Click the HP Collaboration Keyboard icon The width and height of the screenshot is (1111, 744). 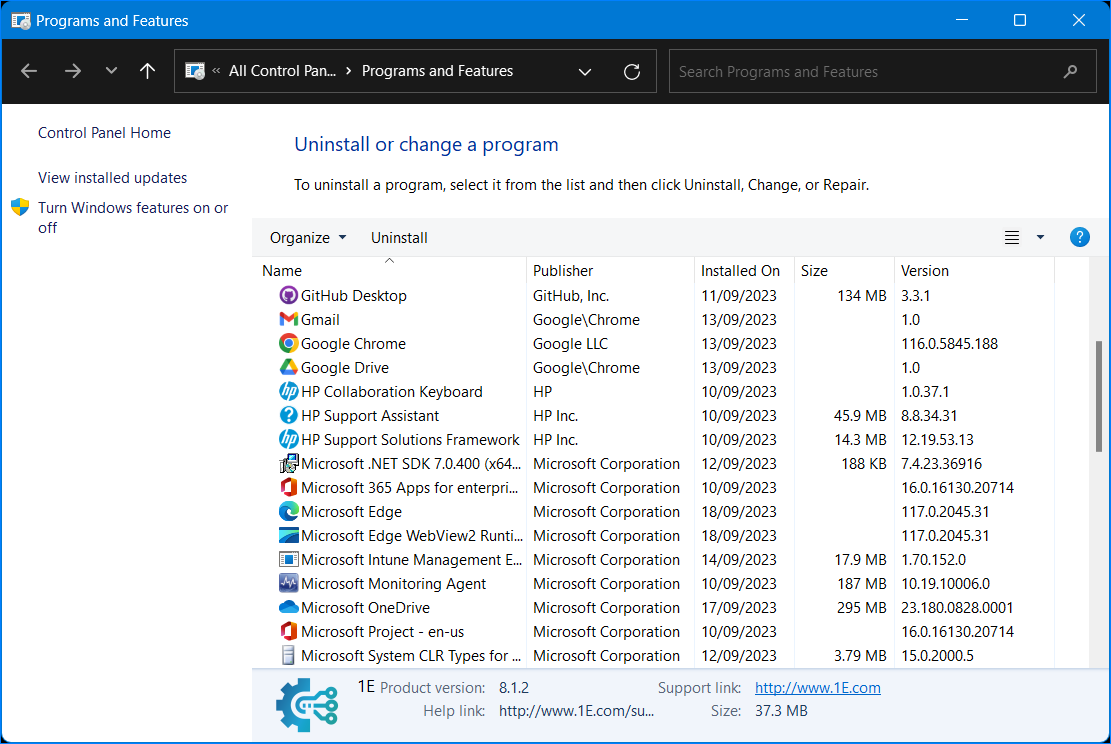coord(288,392)
